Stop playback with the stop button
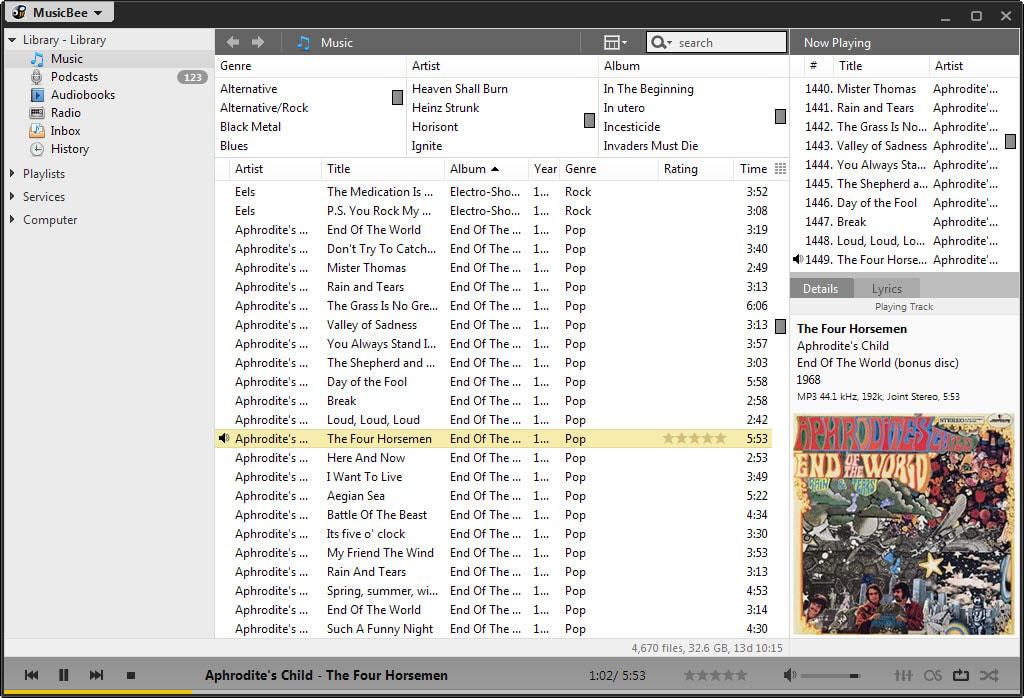The width and height of the screenshot is (1024, 698). 130,675
